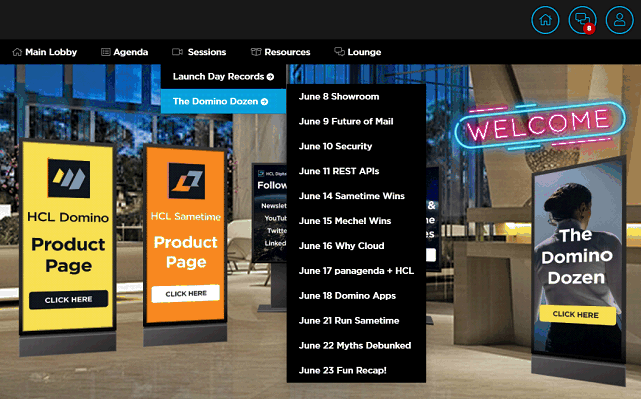Click HCL Domino banner CLICK HERE button

point(68,300)
